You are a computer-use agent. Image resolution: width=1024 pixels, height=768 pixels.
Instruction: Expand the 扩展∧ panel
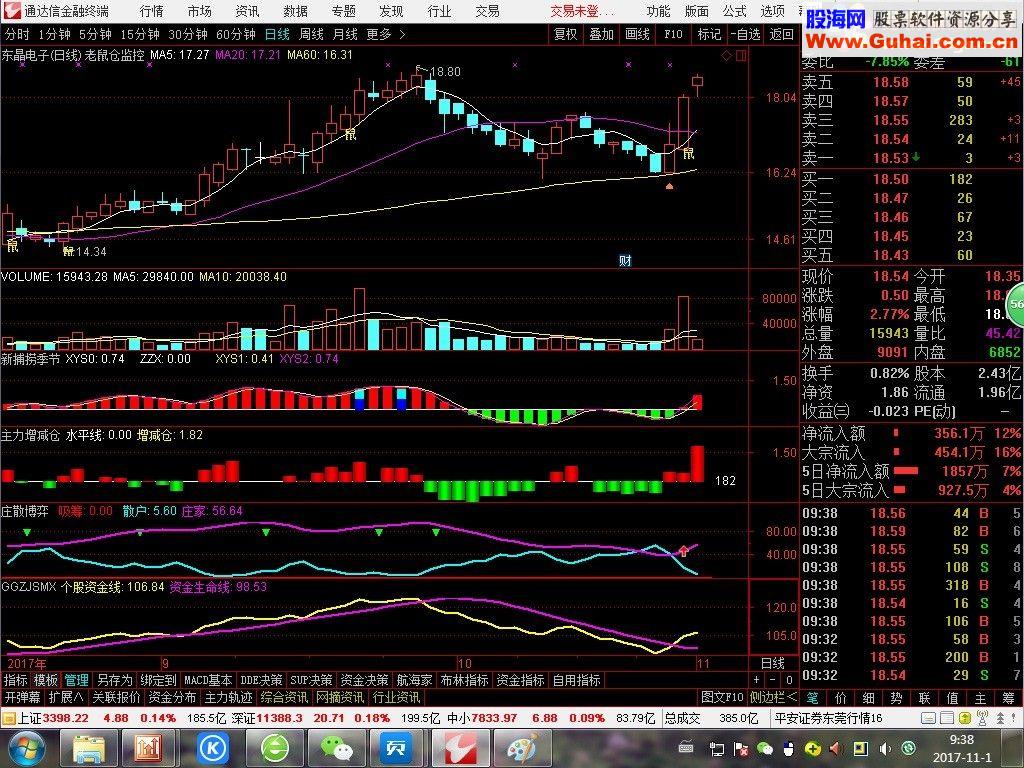pos(66,697)
